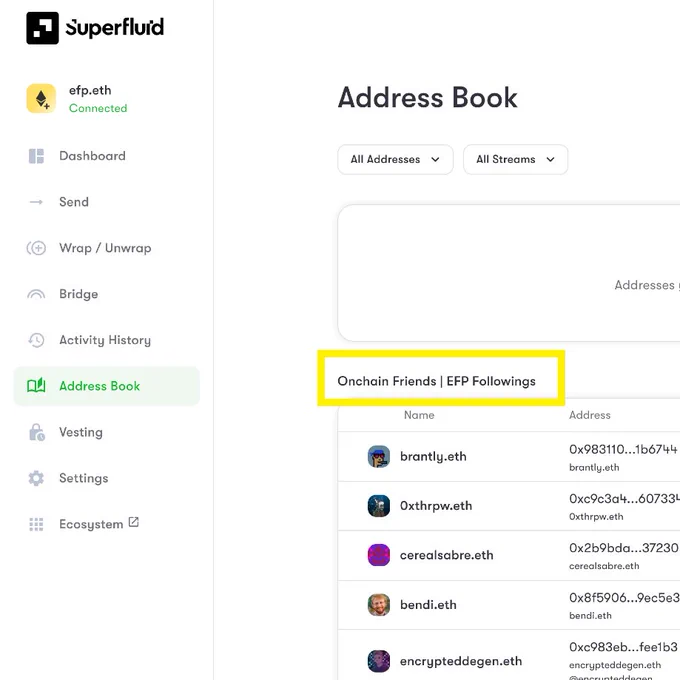Click the Send arrow icon
Screen dimensions: 680x680
[x=36, y=202]
